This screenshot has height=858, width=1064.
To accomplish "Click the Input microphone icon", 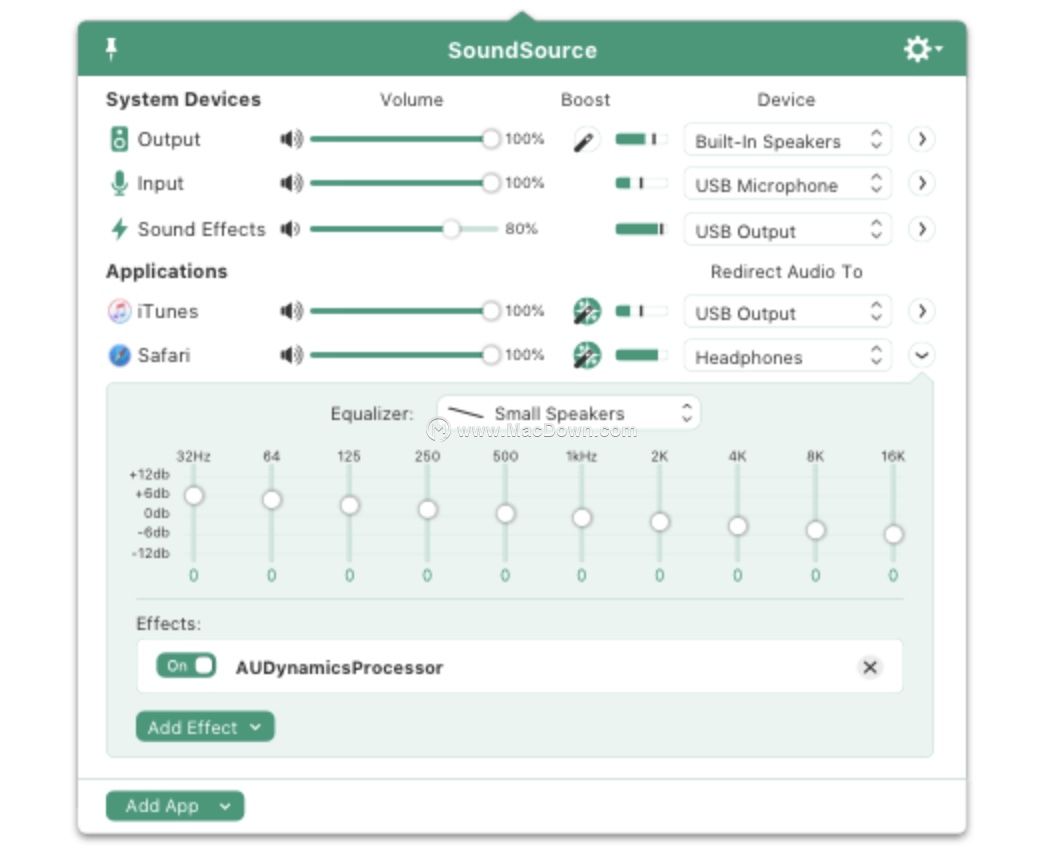I will coord(119,183).
